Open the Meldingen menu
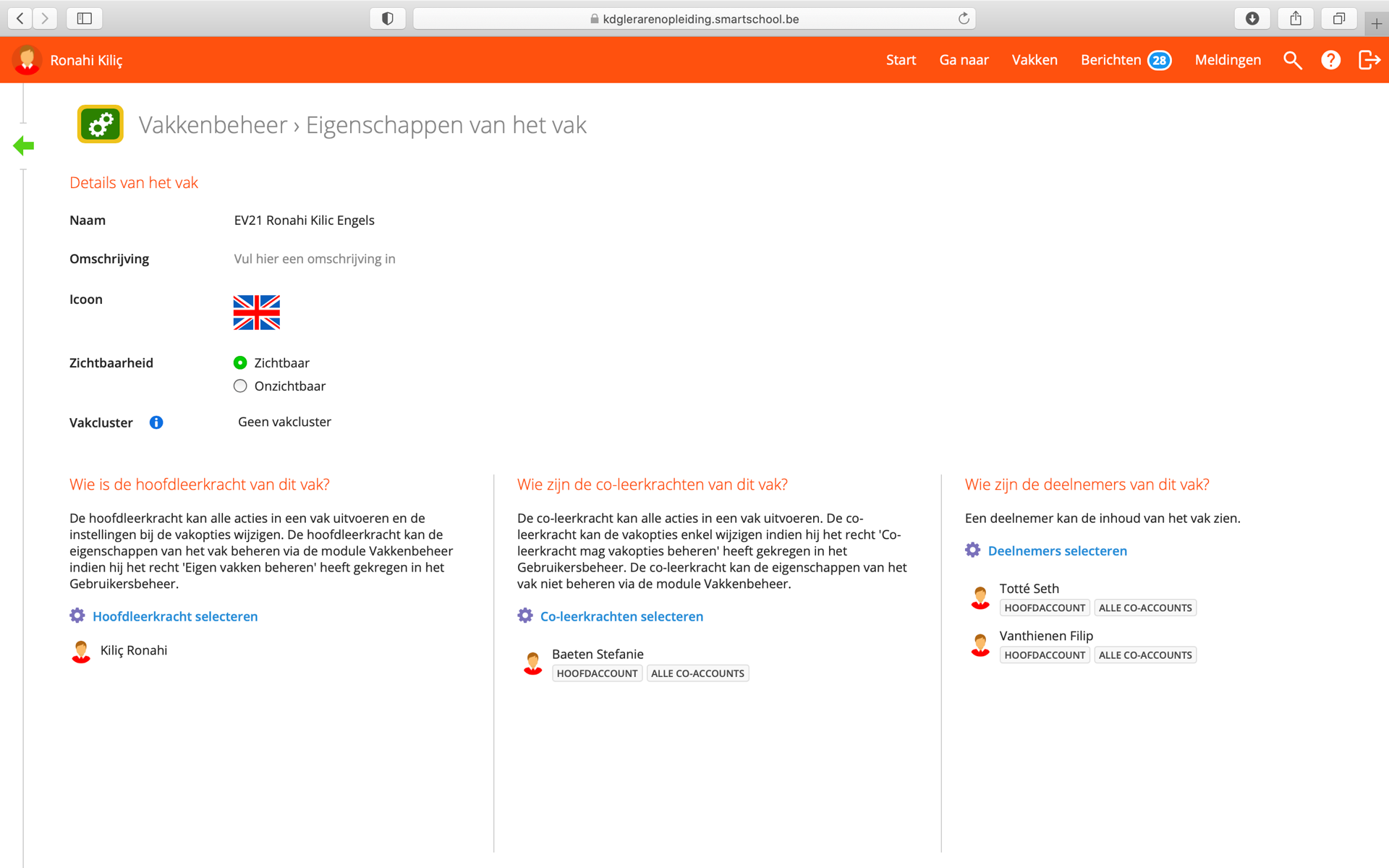The image size is (1389, 868). coord(1228,60)
